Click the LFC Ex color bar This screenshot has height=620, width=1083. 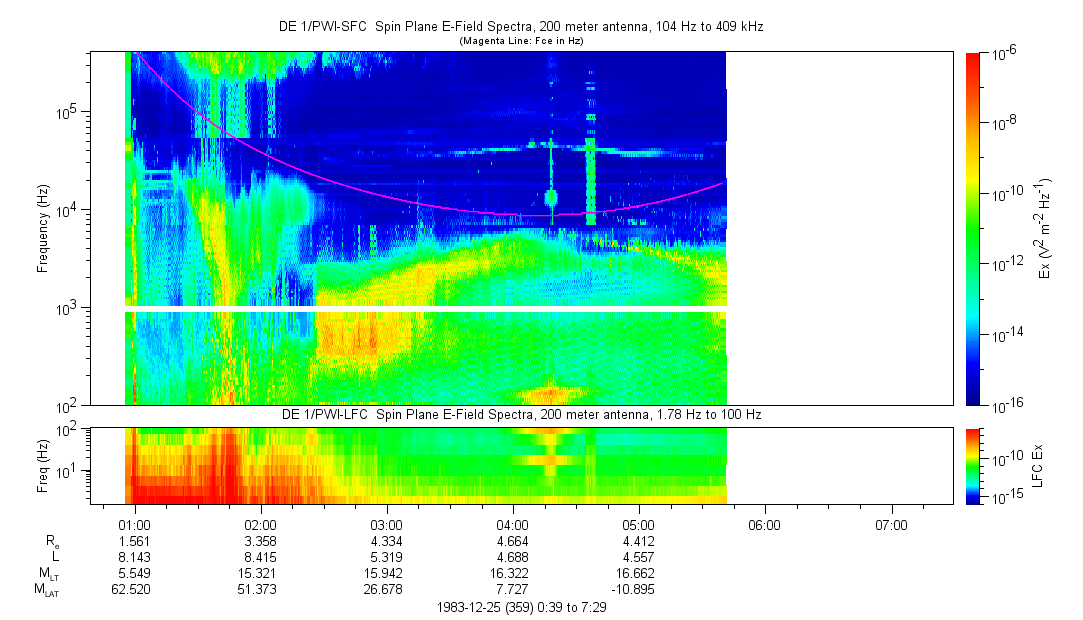click(974, 465)
